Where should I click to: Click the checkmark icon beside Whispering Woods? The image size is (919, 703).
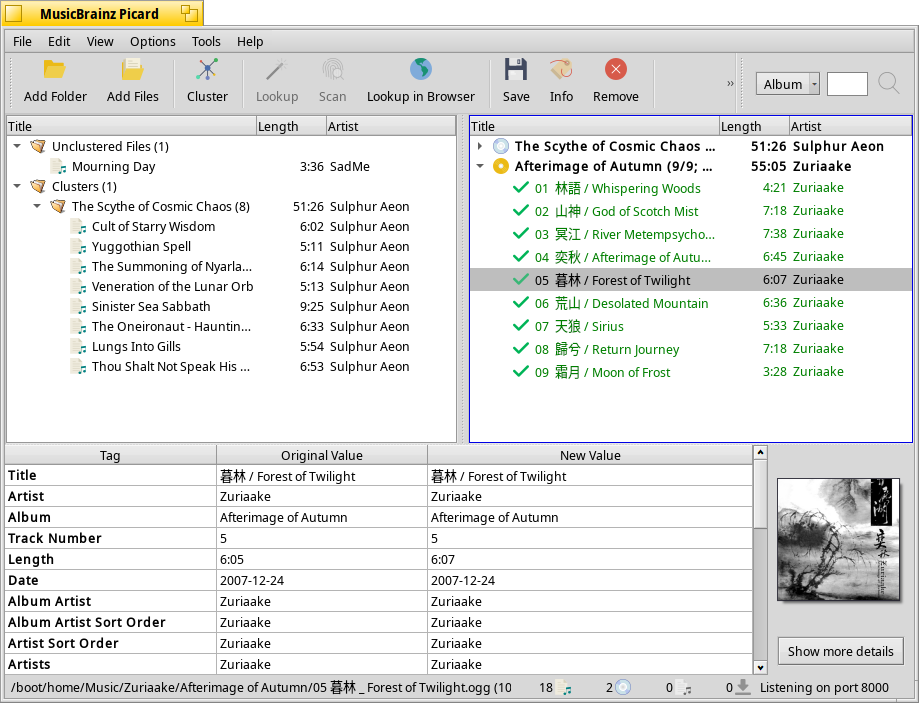(x=520, y=188)
